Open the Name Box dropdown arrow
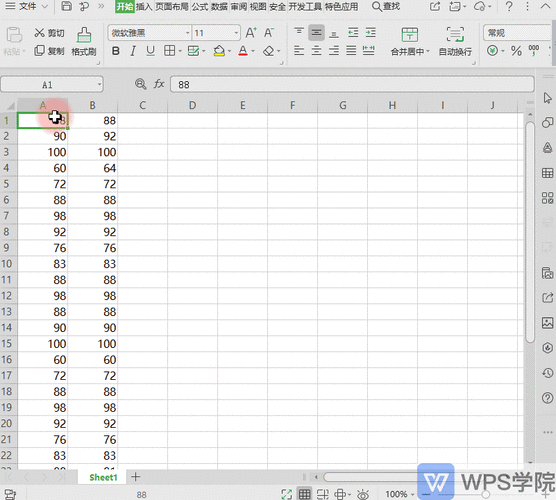The image size is (556, 500). tap(99, 85)
